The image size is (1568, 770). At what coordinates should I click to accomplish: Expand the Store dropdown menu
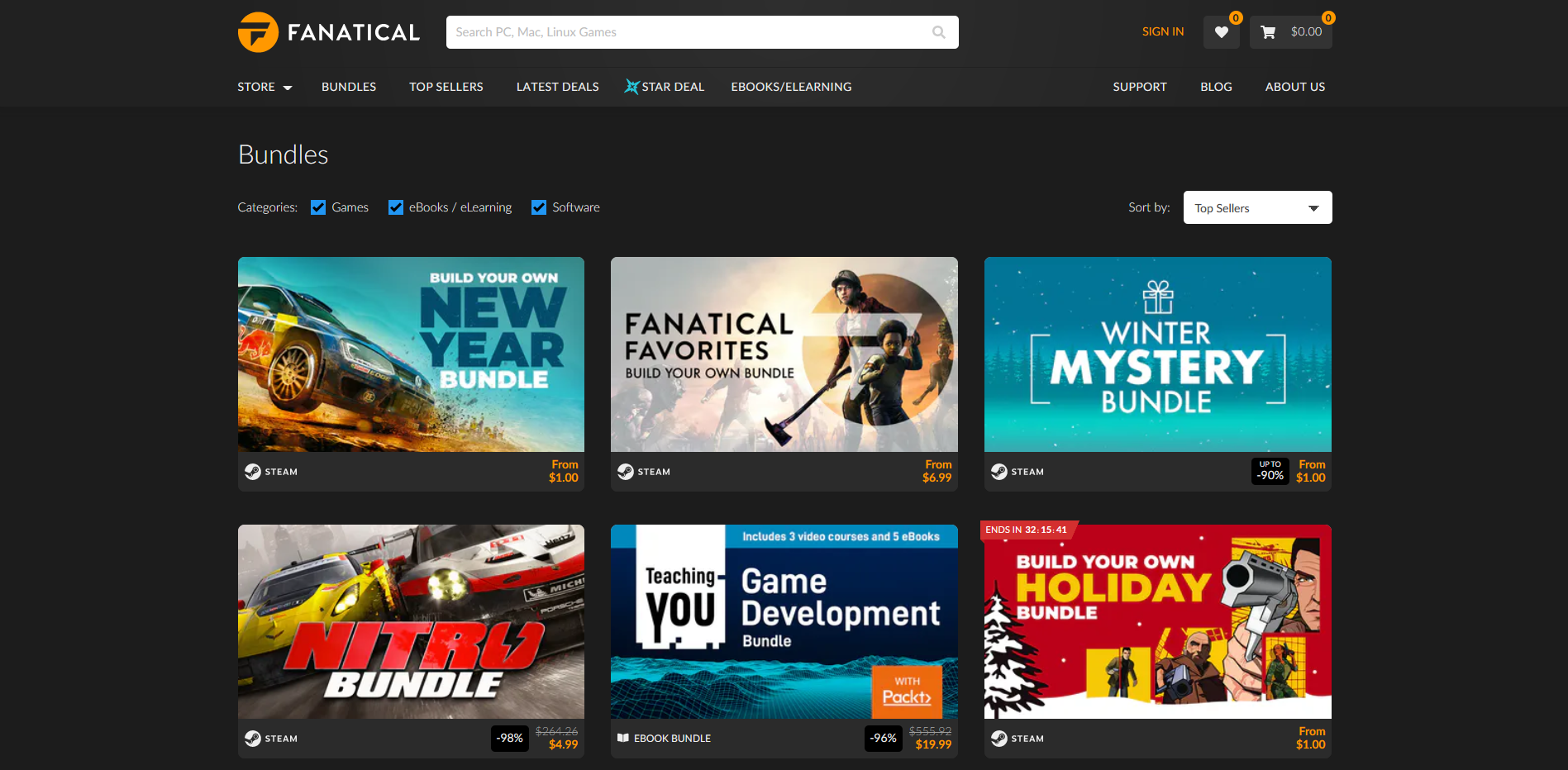pos(265,87)
